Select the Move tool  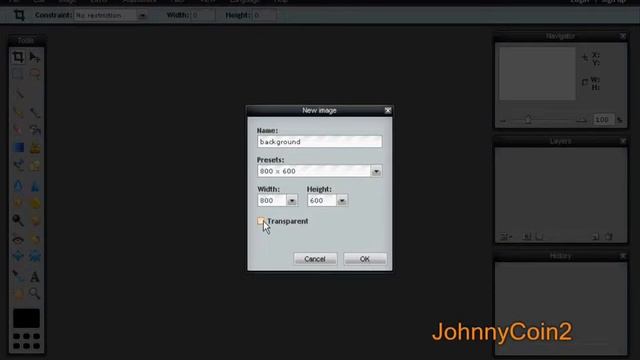coord(35,57)
